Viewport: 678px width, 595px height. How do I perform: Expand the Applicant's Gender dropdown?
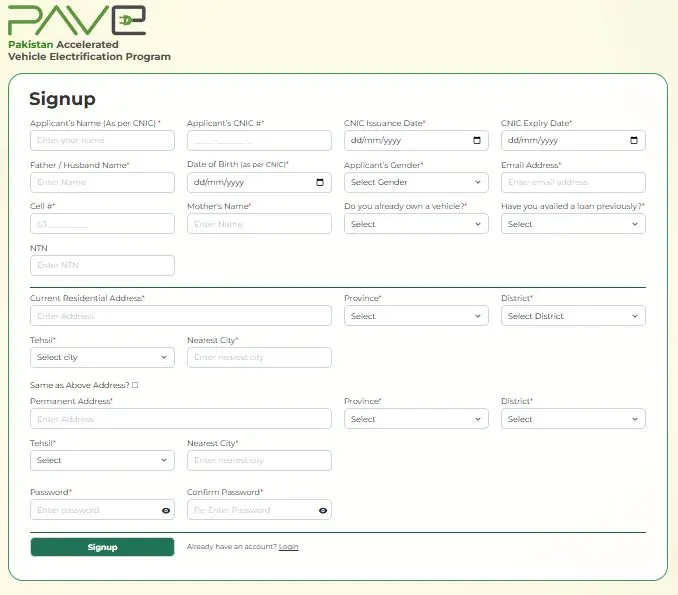[416, 183]
